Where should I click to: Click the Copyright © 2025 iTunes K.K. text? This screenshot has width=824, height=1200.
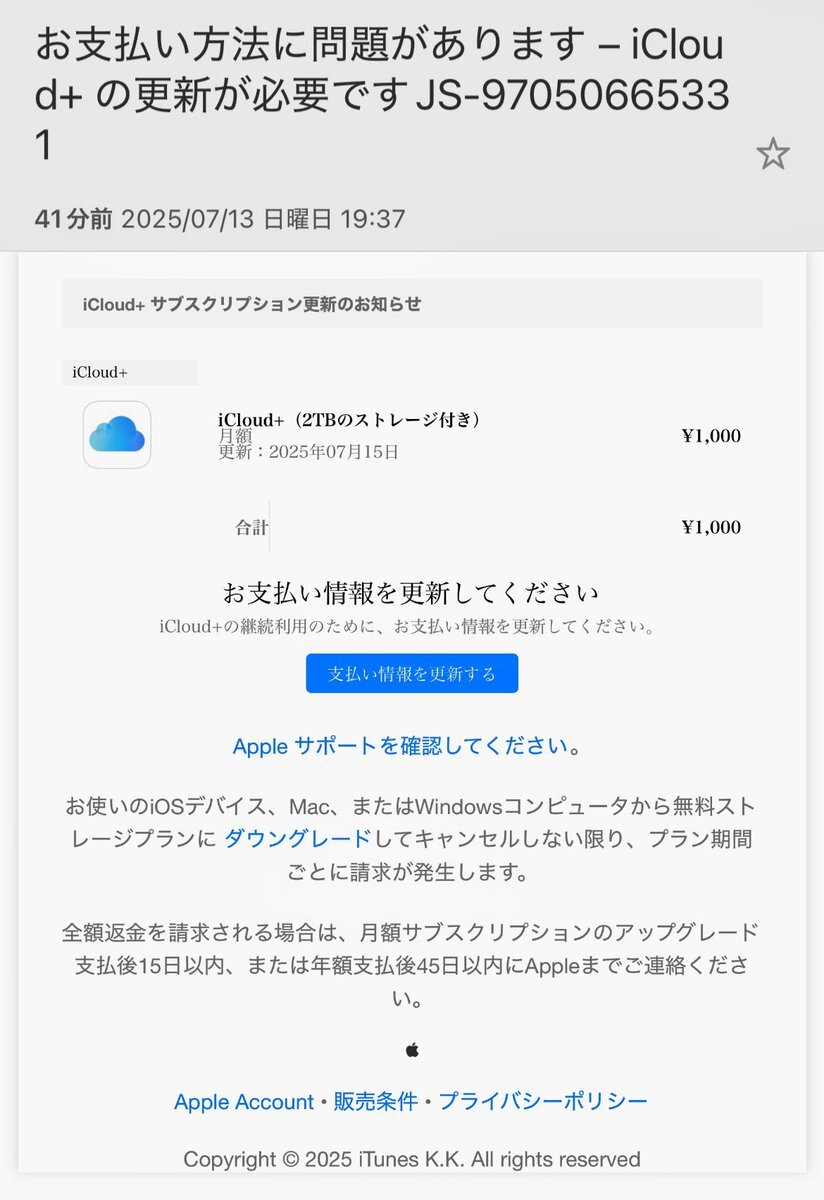click(x=412, y=1159)
